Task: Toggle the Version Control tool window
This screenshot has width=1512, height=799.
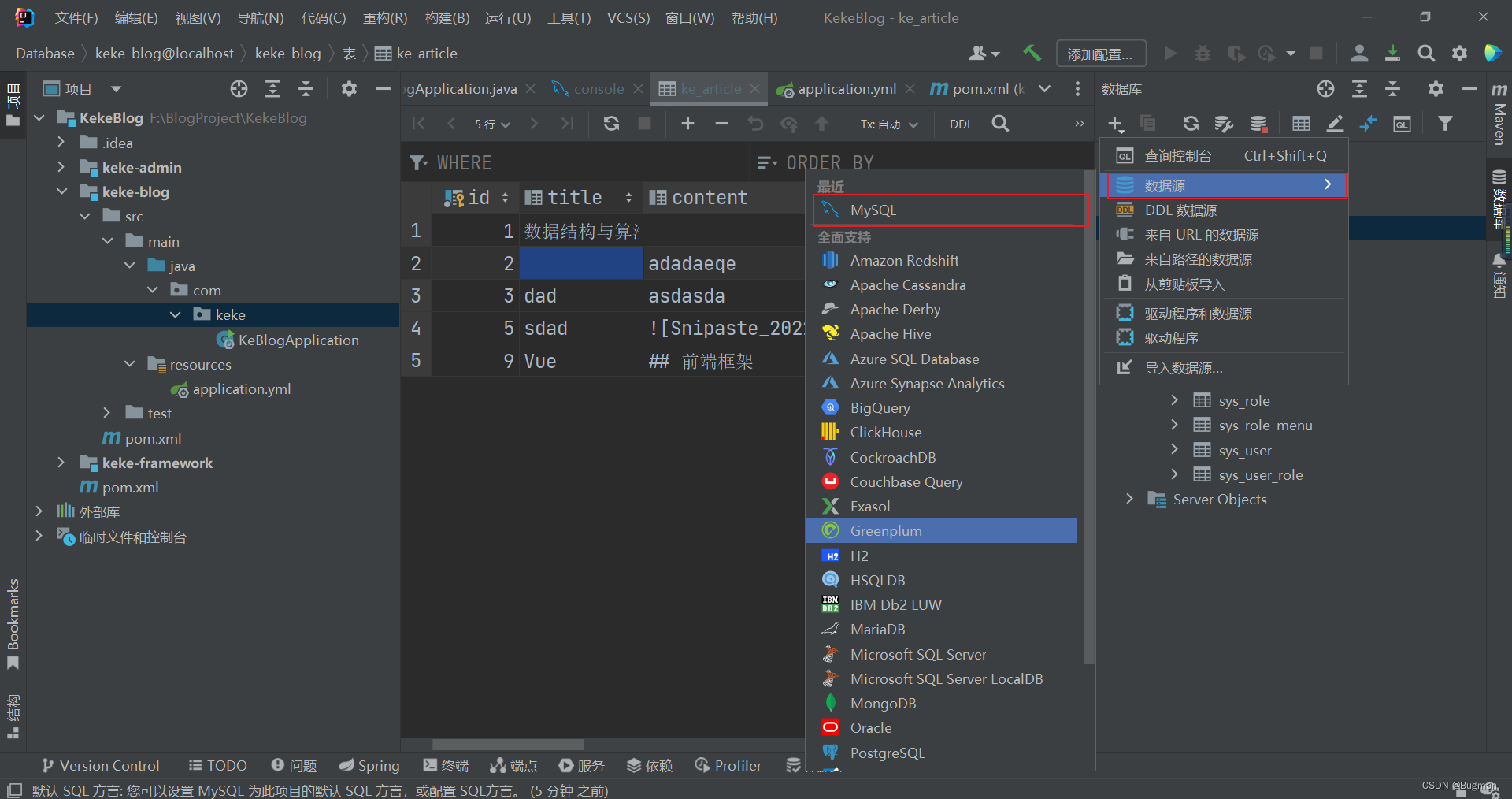Action: tap(100, 765)
